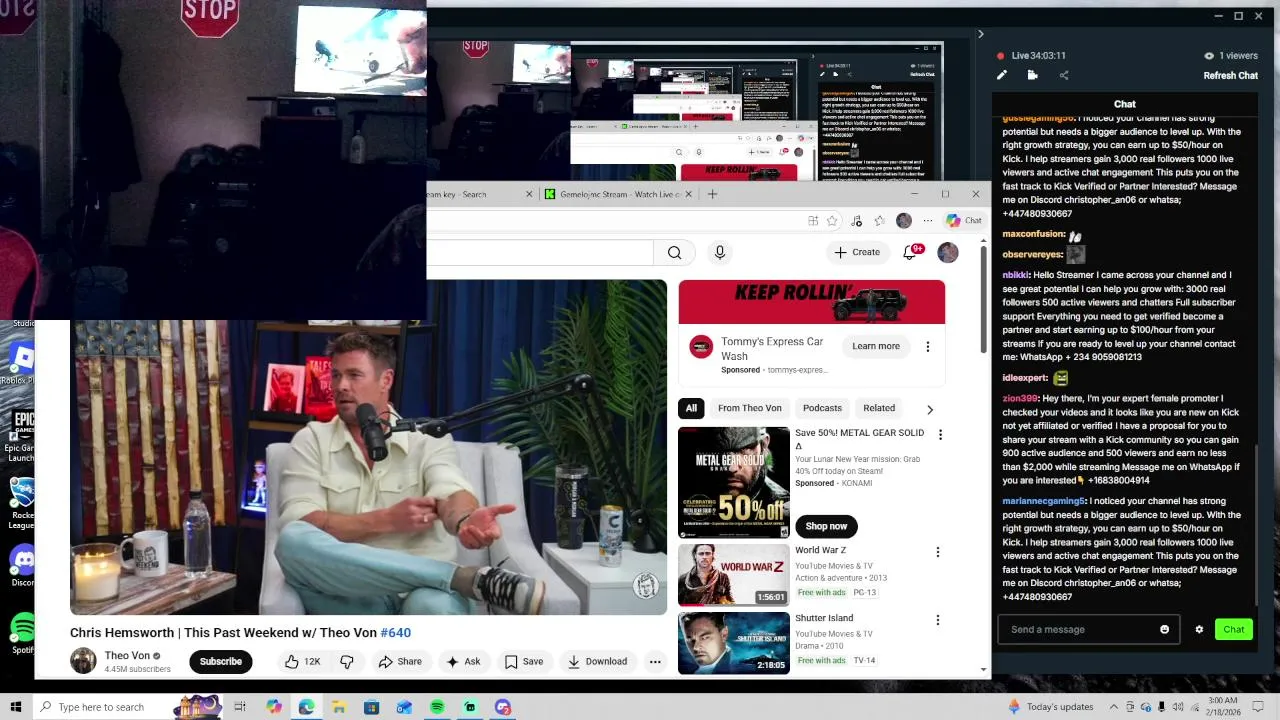Image resolution: width=1280 pixels, height=720 pixels.
Task: Click the Share button under video
Action: [x=400, y=661]
